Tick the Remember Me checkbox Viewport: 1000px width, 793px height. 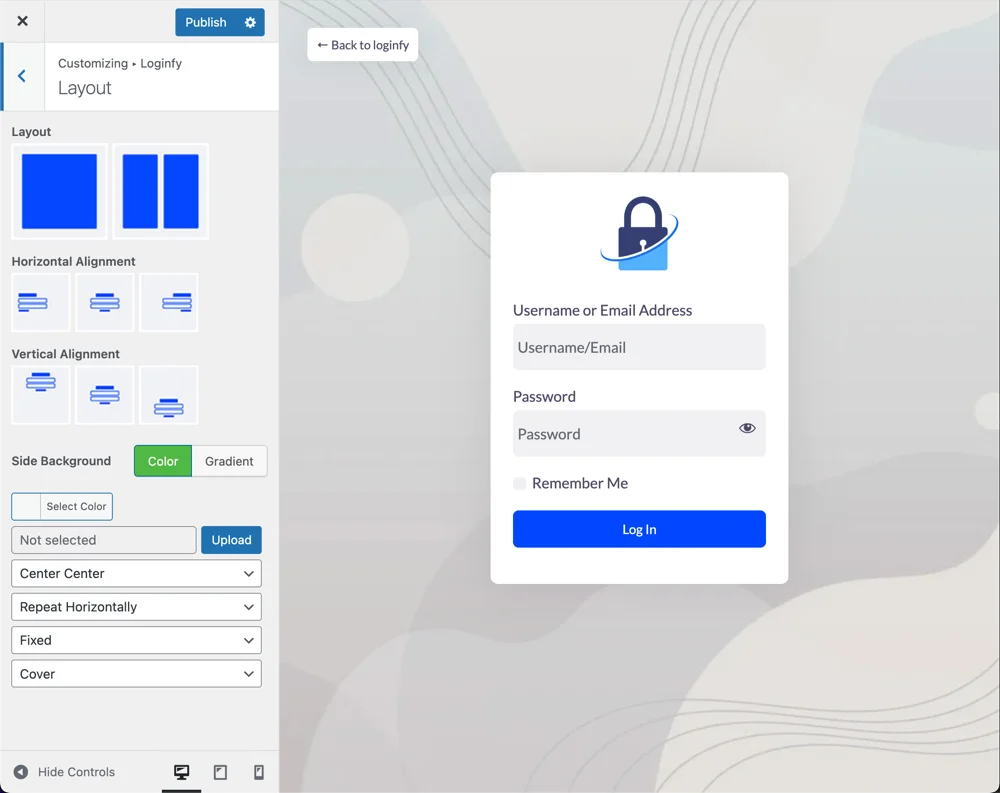coord(520,484)
